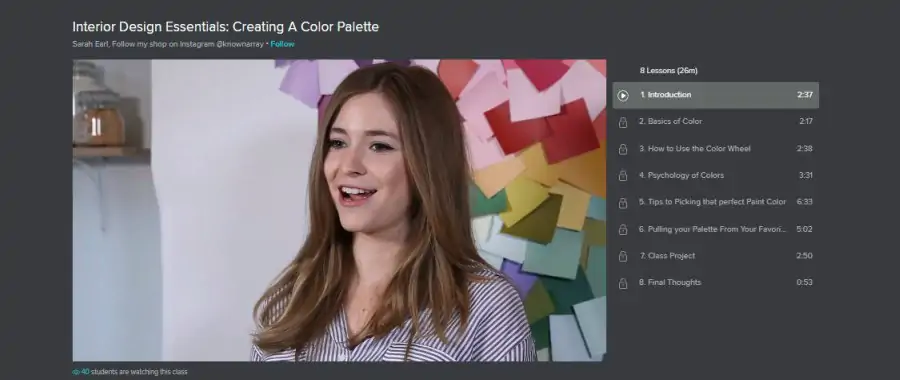Viewport: 900px width, 380px height.
Task: Click lock icon next to Basics of Color
Action: click(x=623, y=122)
